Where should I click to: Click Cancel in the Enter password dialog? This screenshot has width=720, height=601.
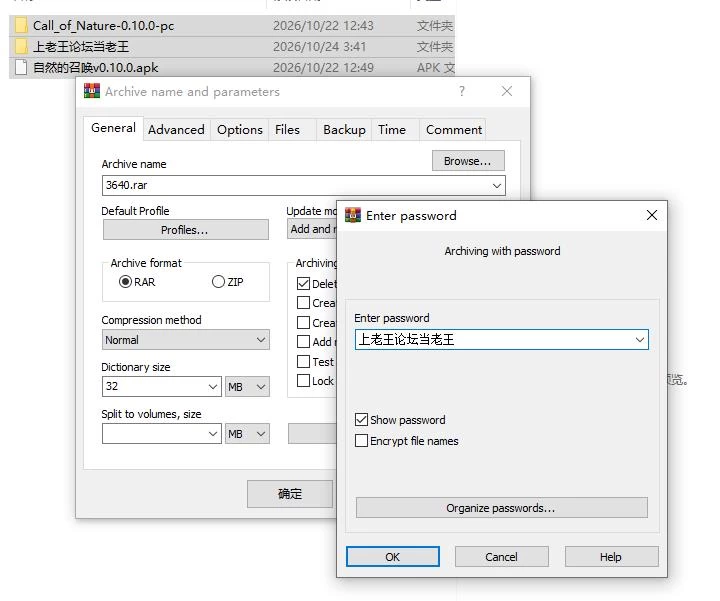(501, 557)
